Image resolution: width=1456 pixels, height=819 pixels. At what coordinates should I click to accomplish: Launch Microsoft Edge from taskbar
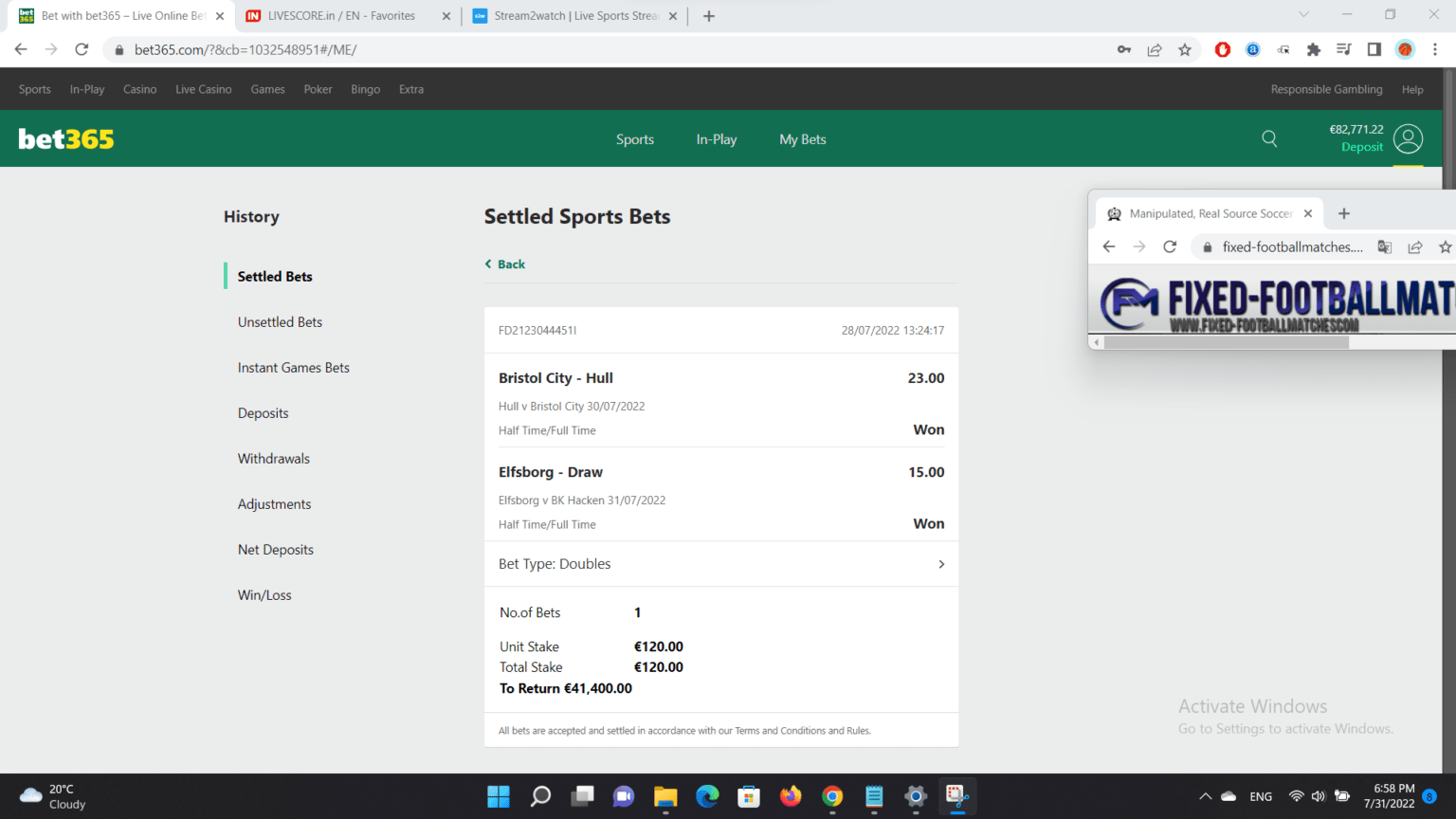point(707,796)
